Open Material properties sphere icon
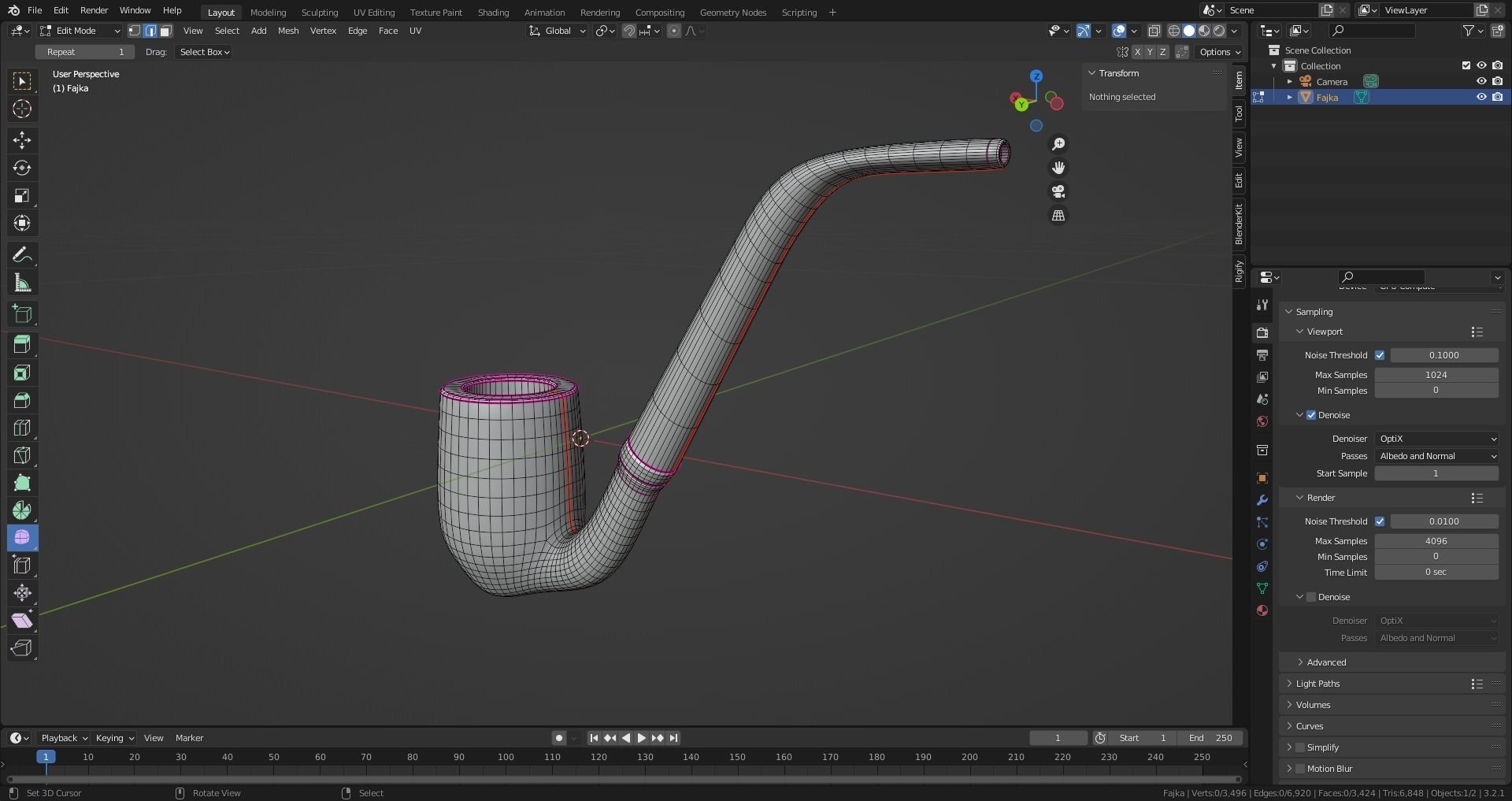The width and height of the screenshot is (1512, 801). coord(1262,610)
